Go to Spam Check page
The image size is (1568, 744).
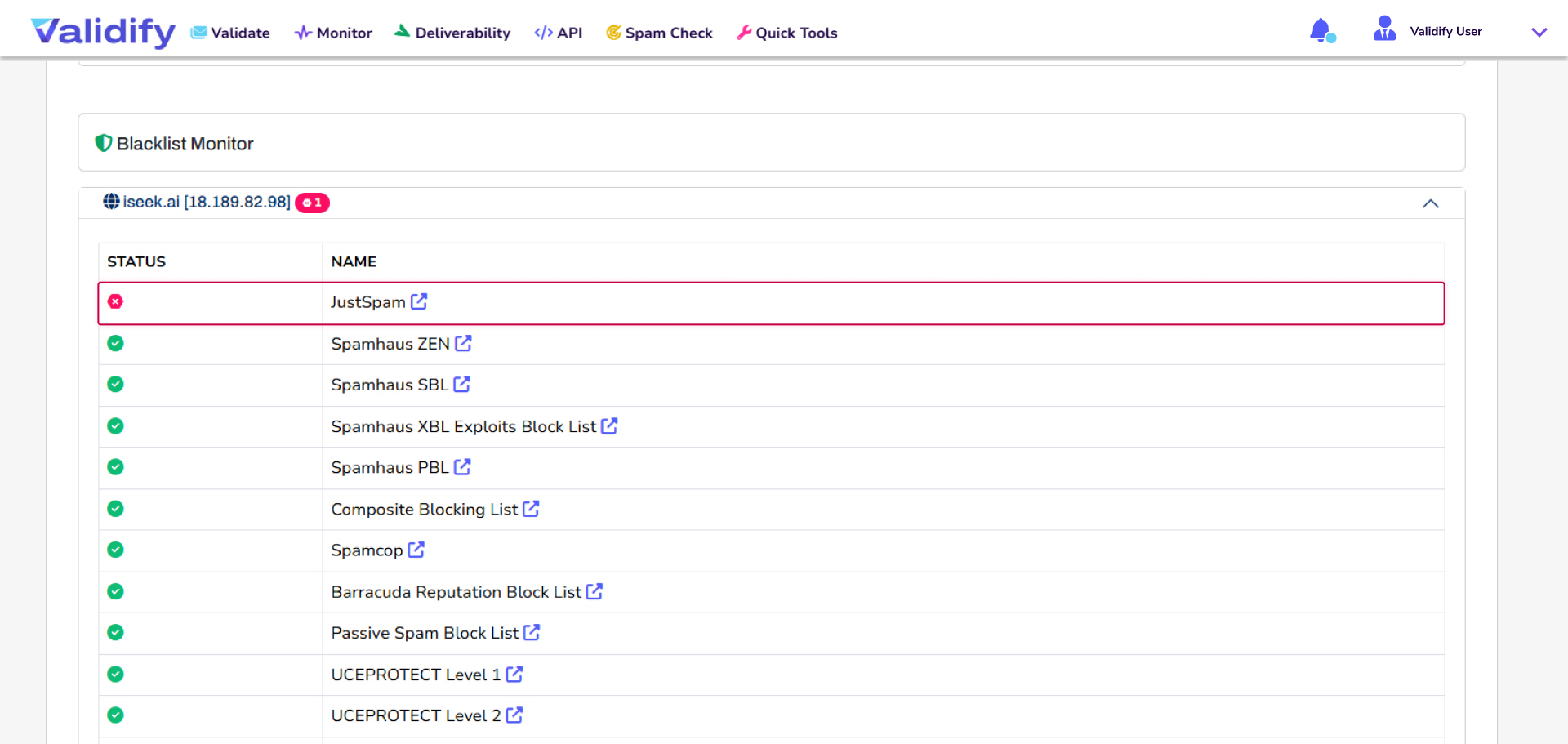click(x=659, y=33)
